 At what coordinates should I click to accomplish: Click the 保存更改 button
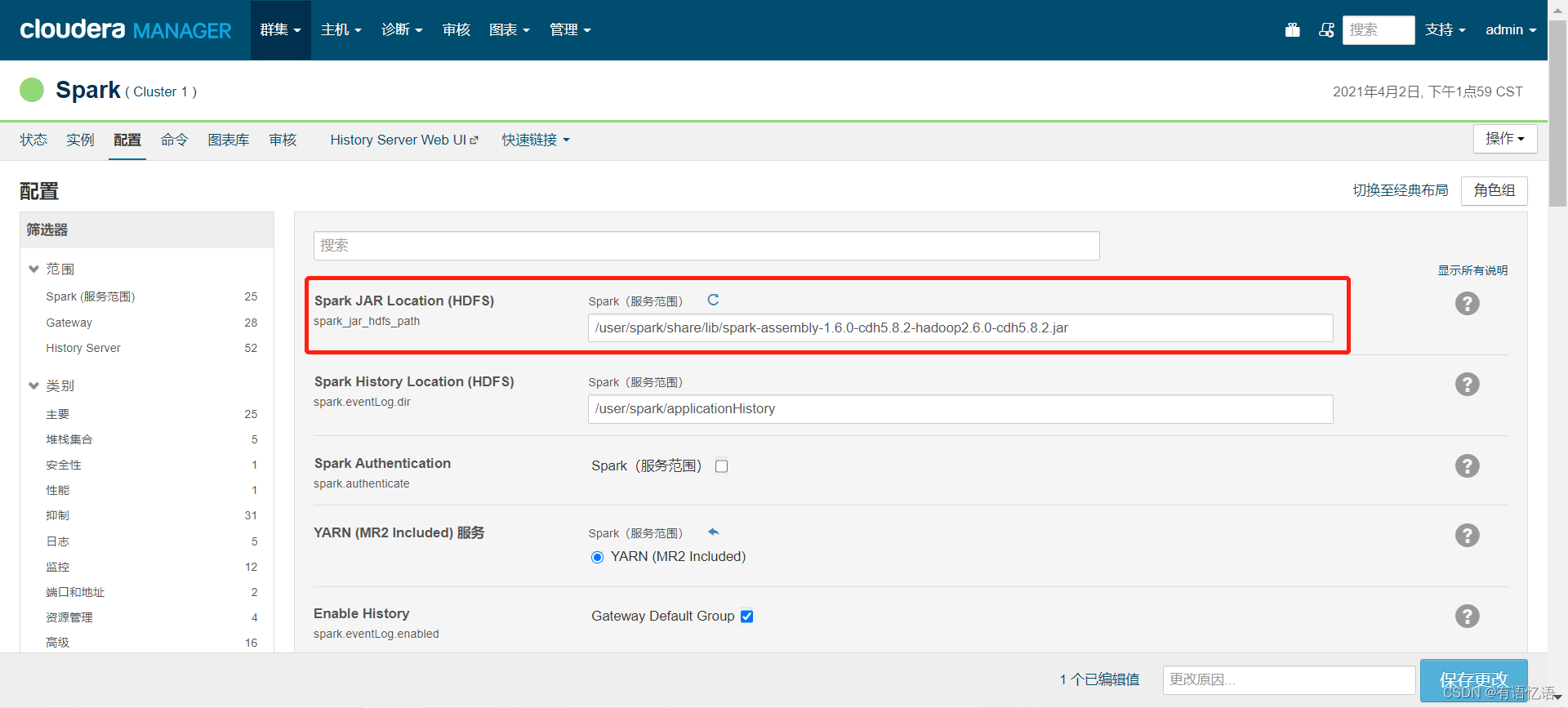tap(1473, 679)
